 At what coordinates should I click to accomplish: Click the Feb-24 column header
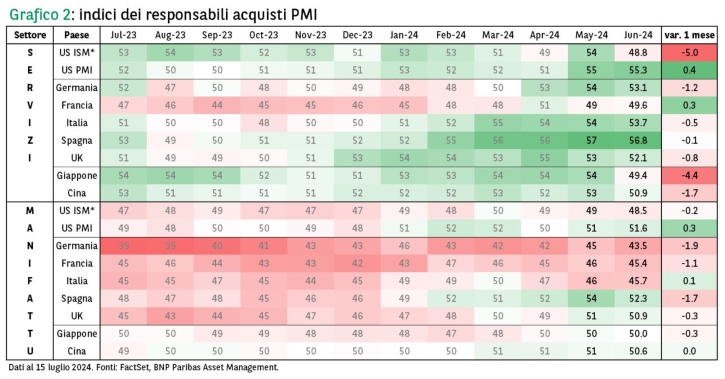(451, 35)
